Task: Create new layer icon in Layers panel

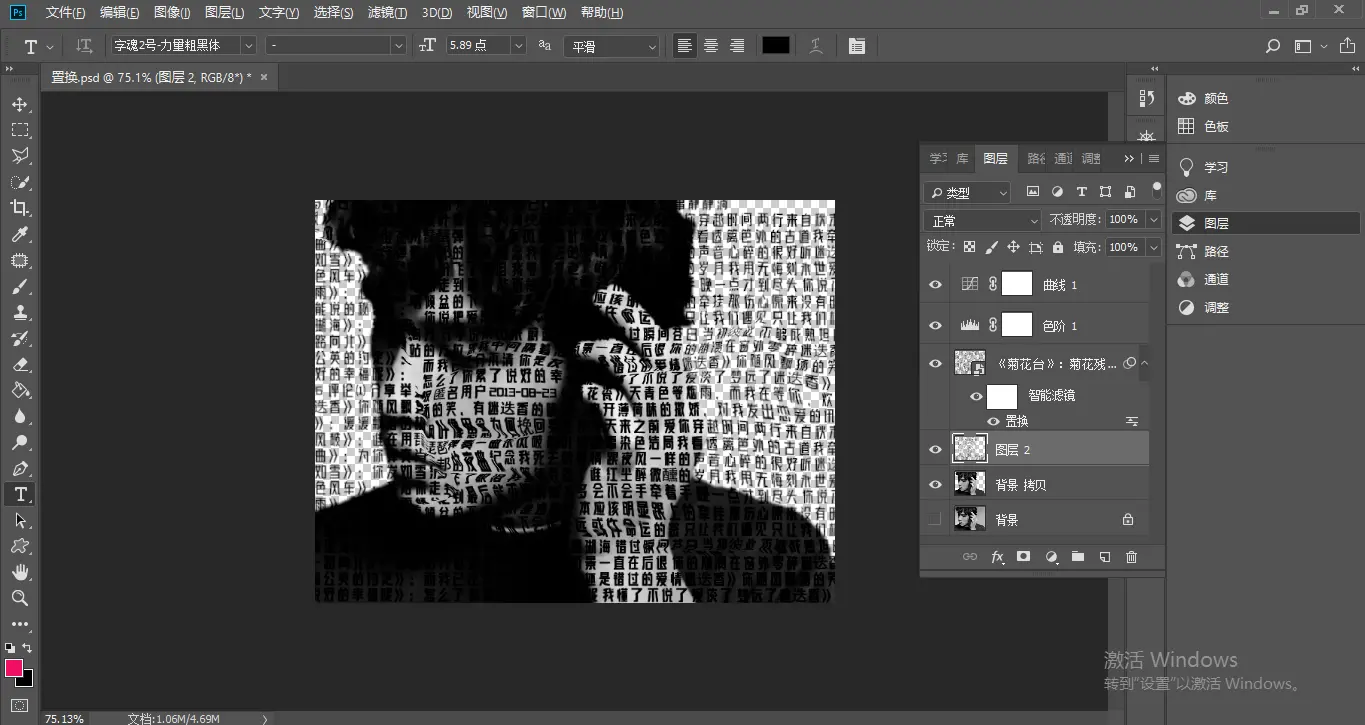Action: pyautogui.click(x=1104, y=557)
